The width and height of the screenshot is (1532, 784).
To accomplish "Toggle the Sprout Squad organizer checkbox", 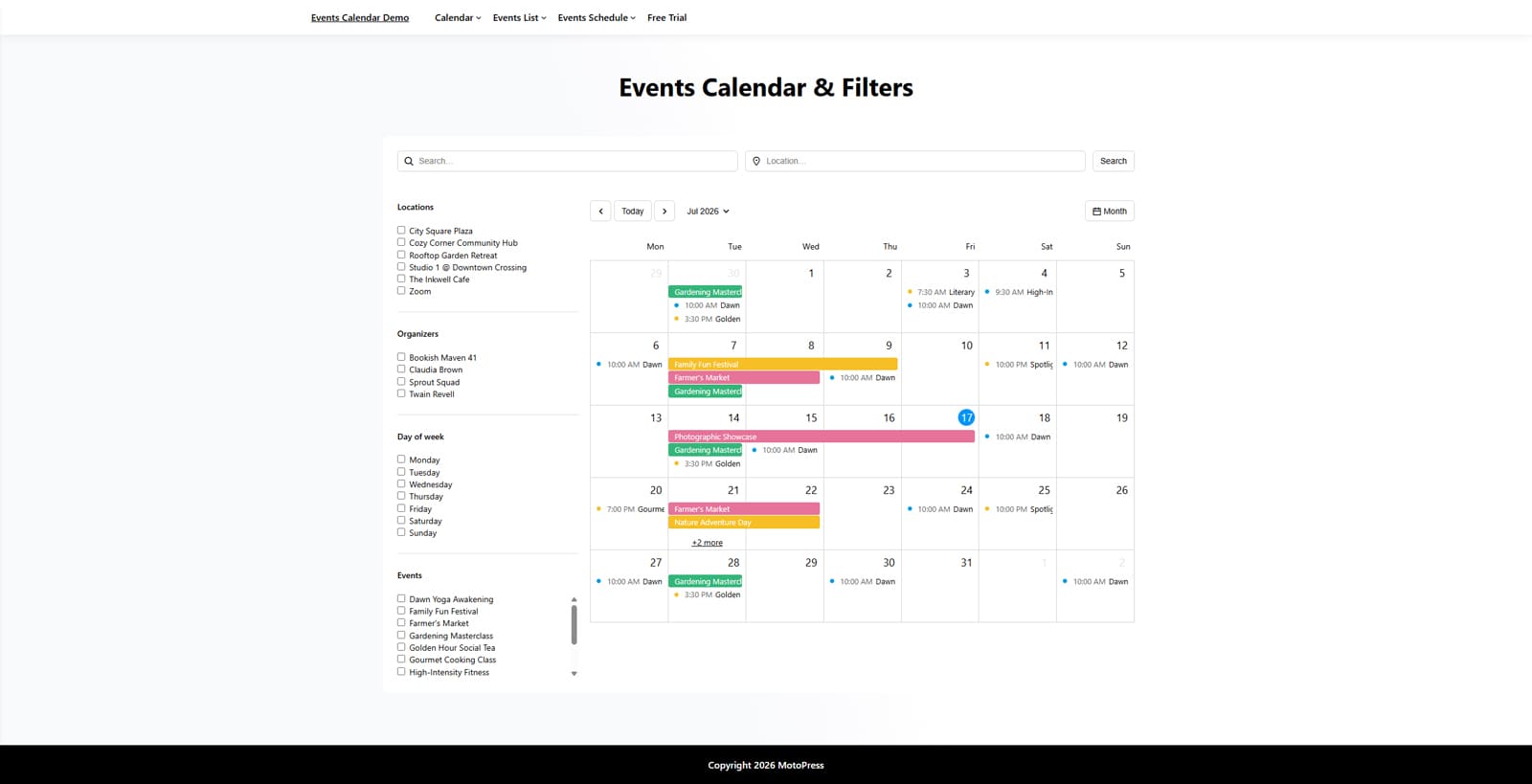I will [401, 381].
